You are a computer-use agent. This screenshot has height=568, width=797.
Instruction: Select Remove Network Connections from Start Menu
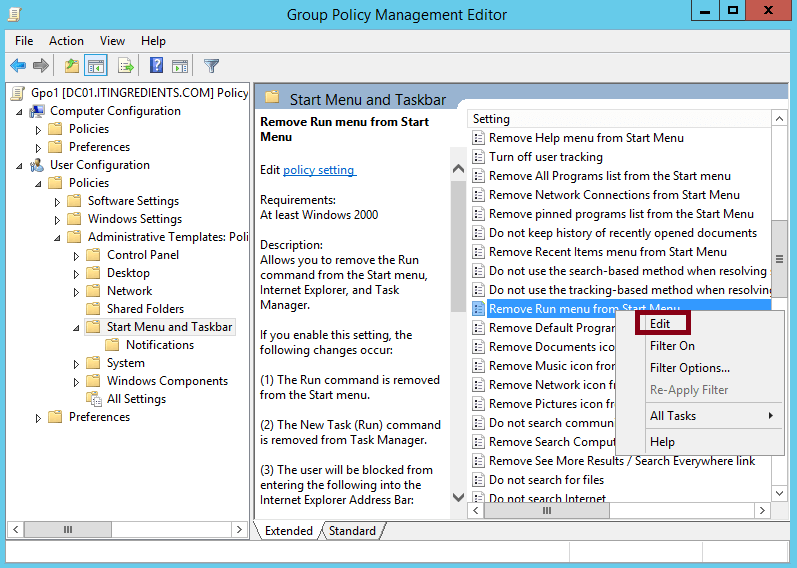(x=614, y=195)
